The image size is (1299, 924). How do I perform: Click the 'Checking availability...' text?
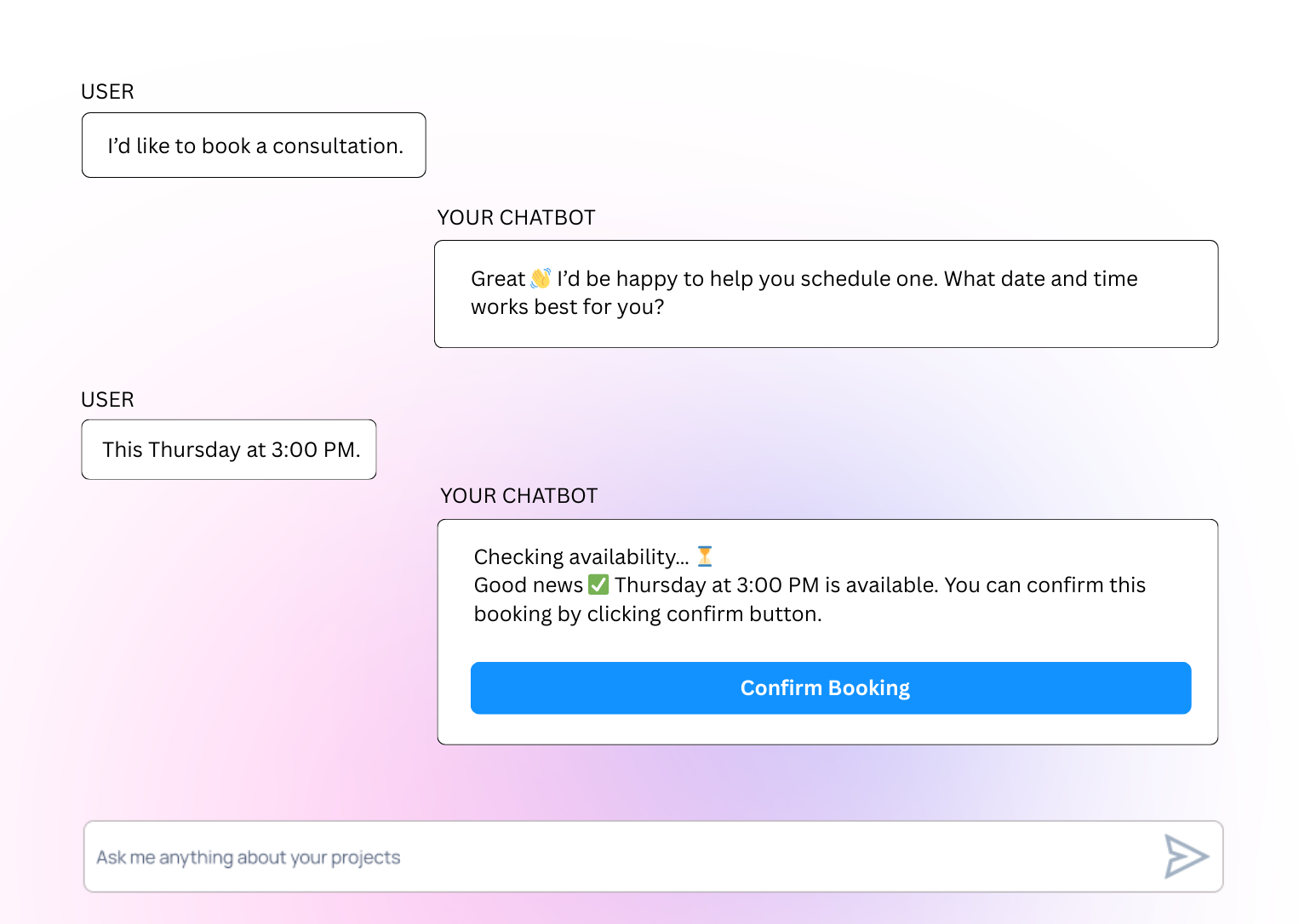click(581, 557)
